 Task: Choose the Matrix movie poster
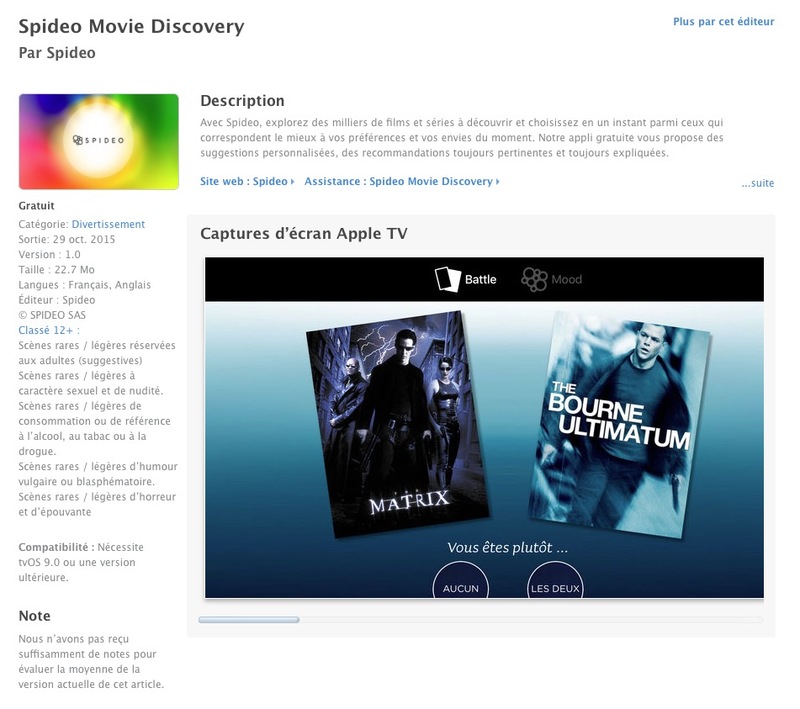[397, 424]
